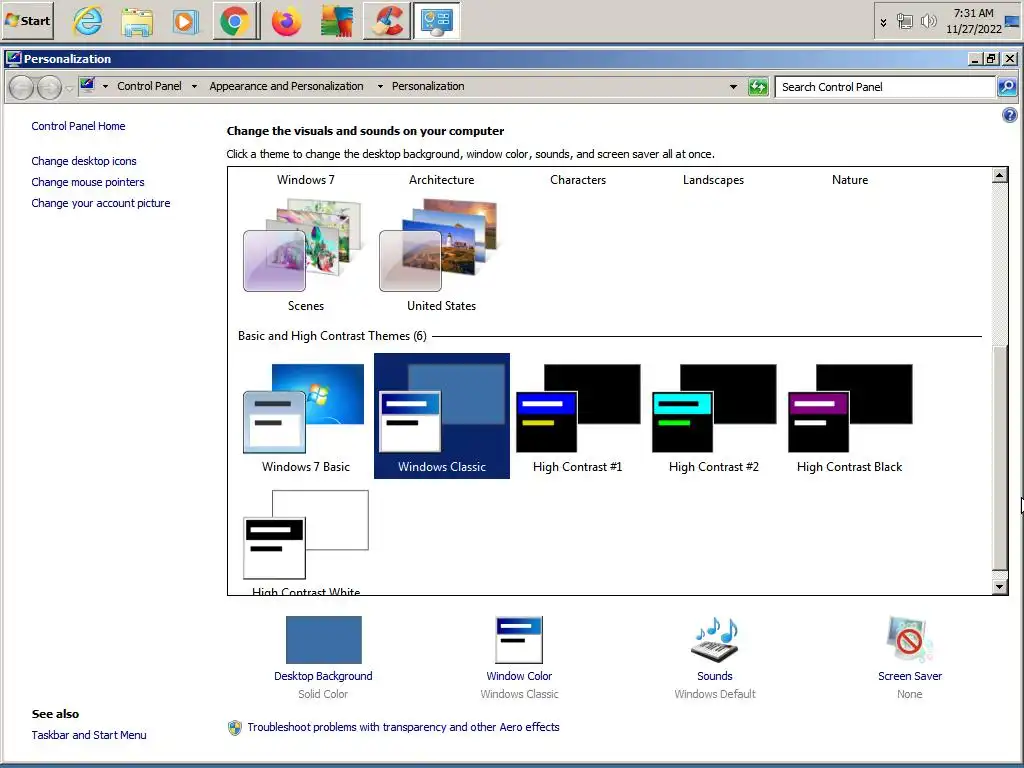Click the Architecture theme label
1024x768 pixels.
pyautogui.click(x=441, y=180)
